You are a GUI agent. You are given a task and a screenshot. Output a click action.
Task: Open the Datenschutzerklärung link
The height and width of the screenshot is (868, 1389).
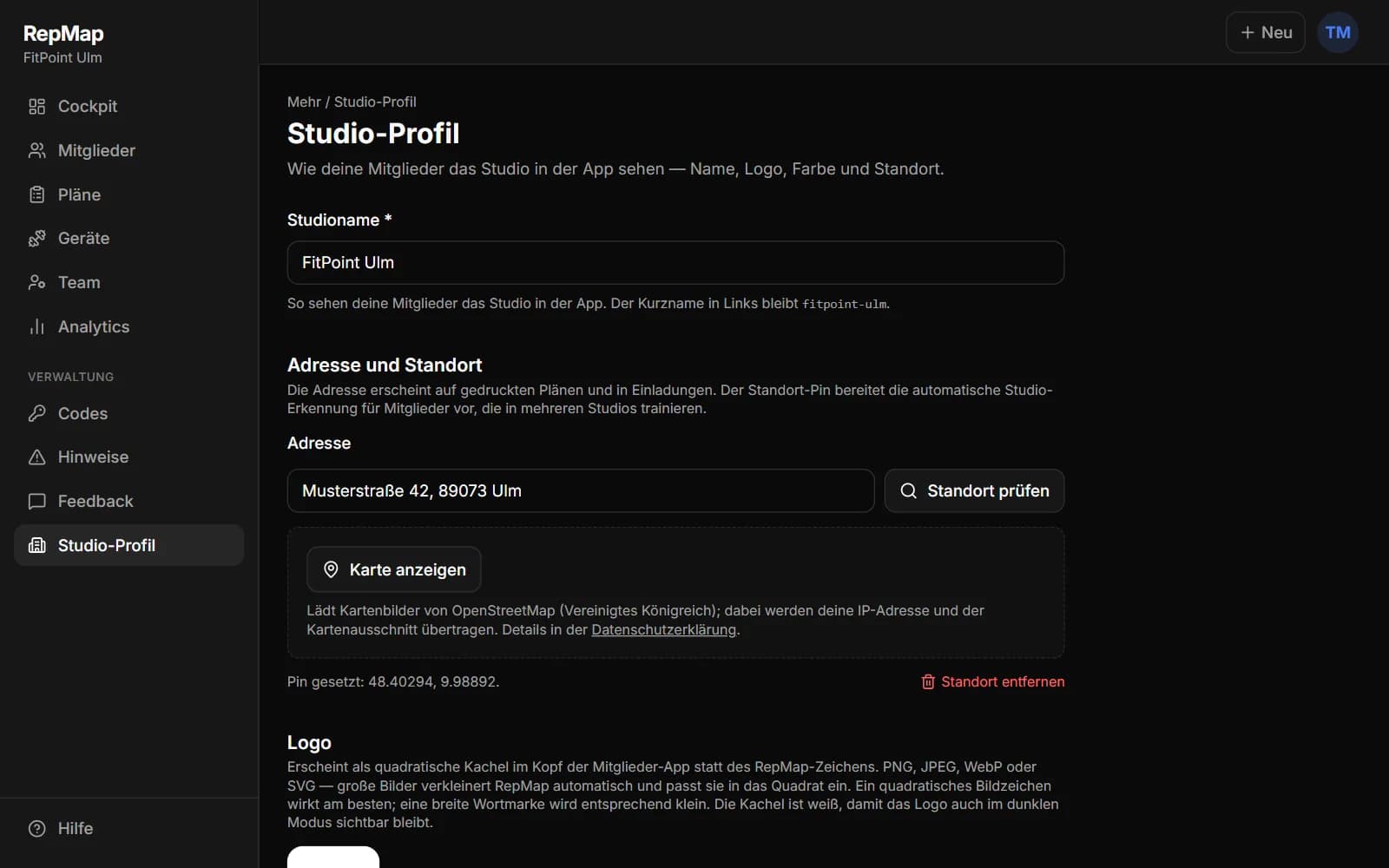coord(663,629)
